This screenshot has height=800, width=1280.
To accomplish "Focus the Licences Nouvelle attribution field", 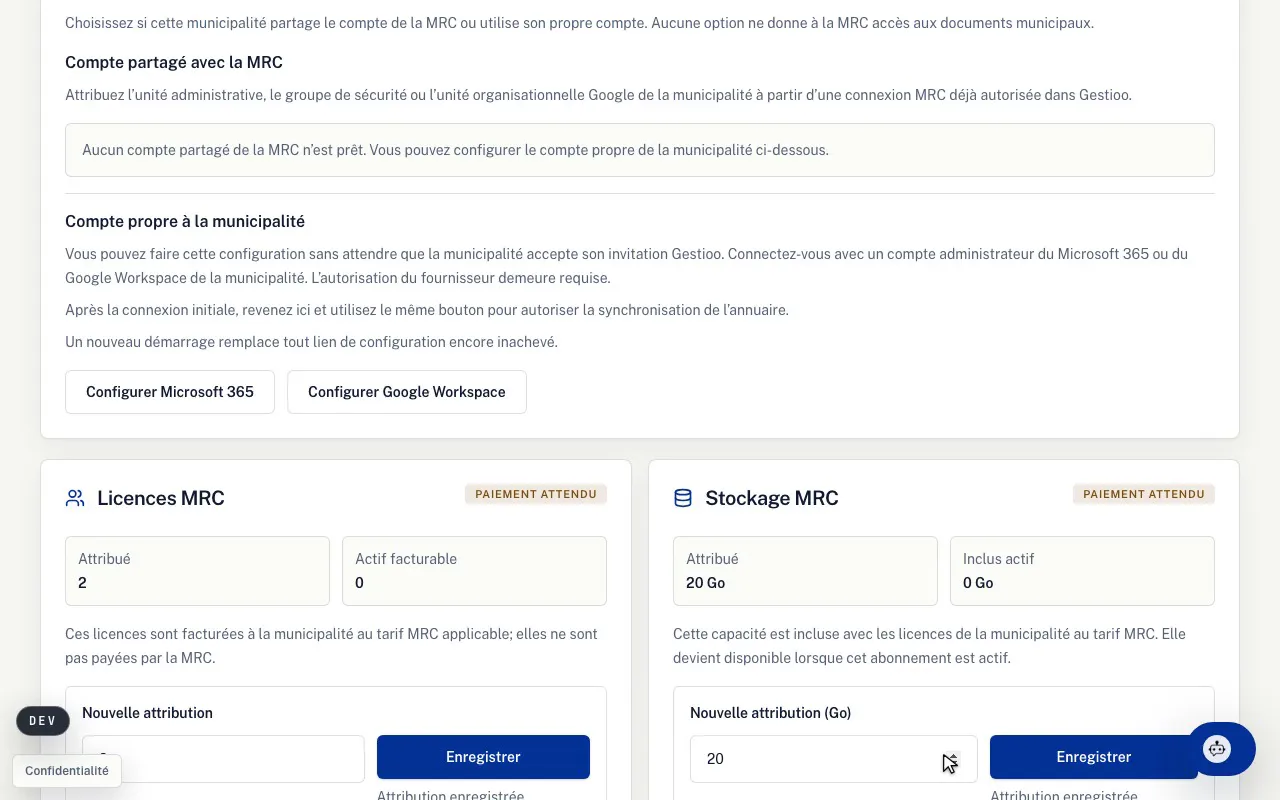I will (x=223, y=759).
